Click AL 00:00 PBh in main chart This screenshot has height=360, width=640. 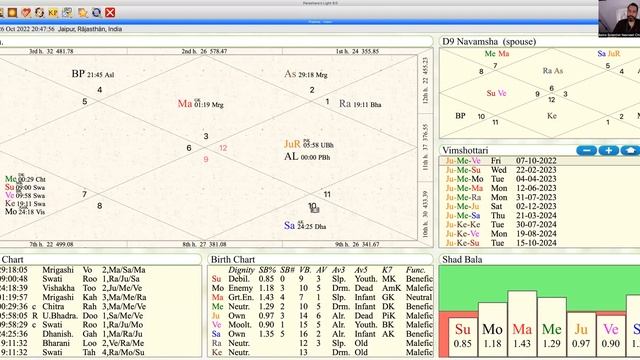(x=307, y=157)
